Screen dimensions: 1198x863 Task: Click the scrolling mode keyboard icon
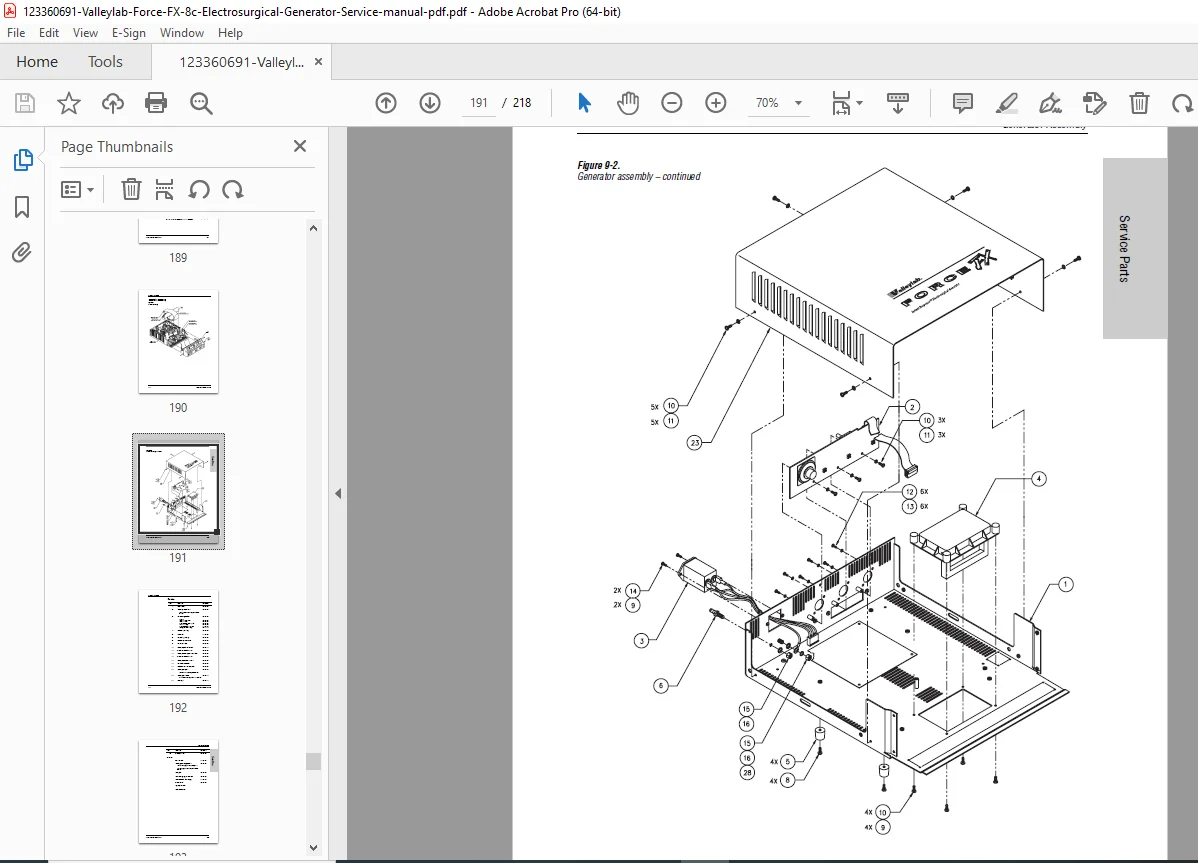point(898,103)
